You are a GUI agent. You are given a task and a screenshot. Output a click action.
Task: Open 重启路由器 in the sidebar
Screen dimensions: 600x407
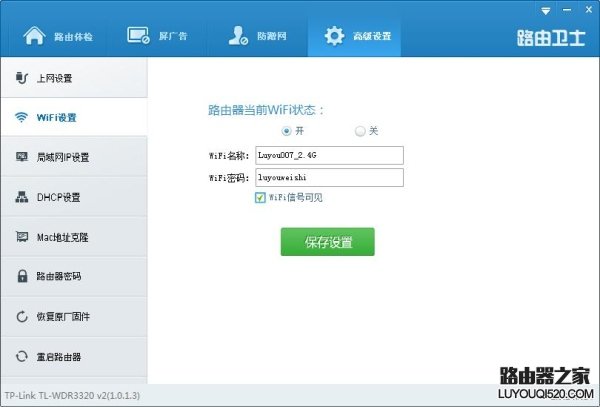(x=74, y=357)
